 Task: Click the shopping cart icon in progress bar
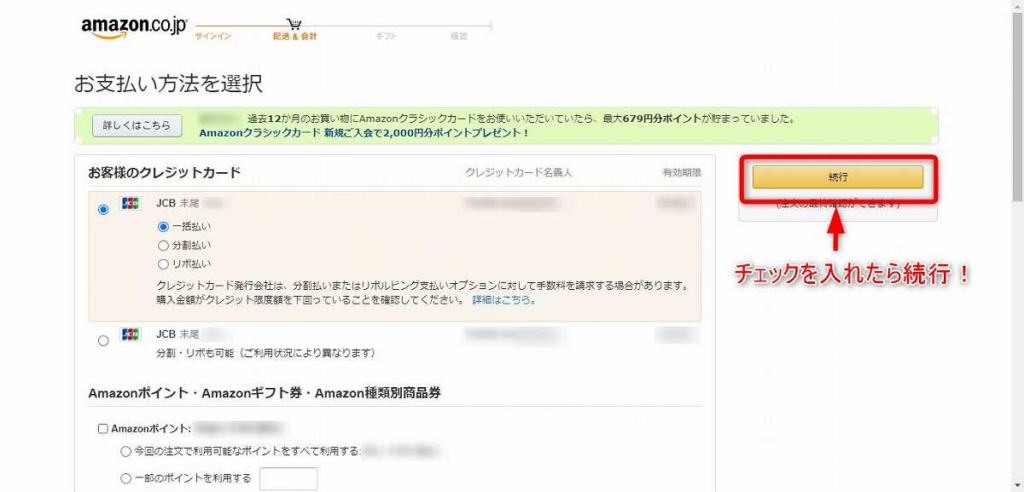294,24
